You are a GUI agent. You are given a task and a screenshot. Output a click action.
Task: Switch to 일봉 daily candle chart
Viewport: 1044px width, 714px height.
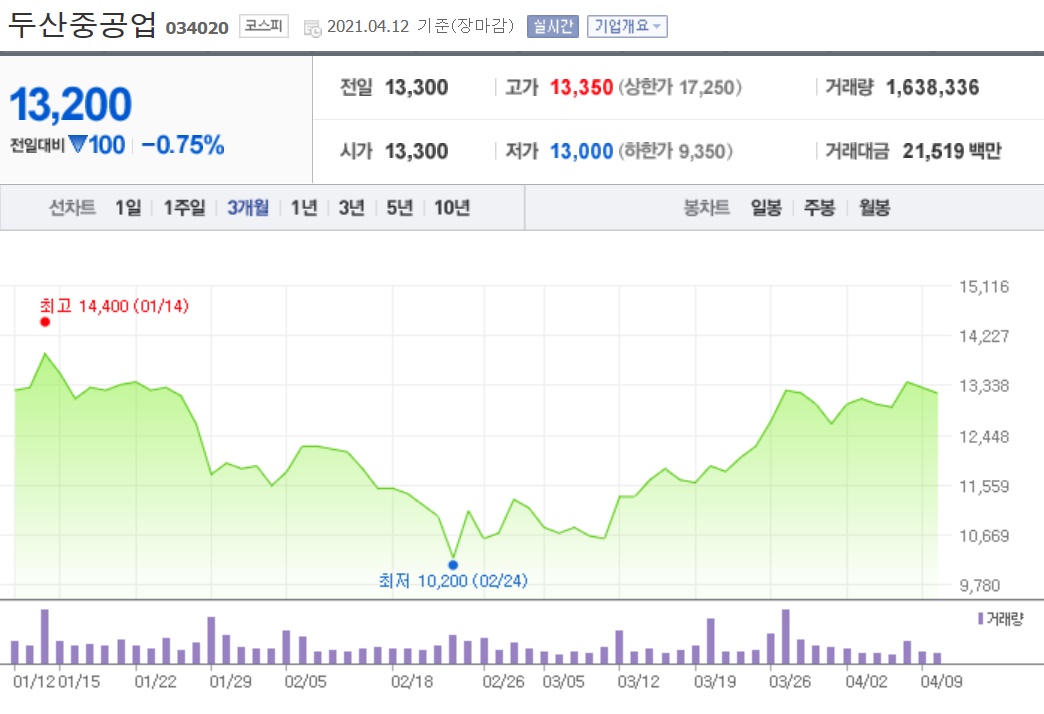pos(766,208)
